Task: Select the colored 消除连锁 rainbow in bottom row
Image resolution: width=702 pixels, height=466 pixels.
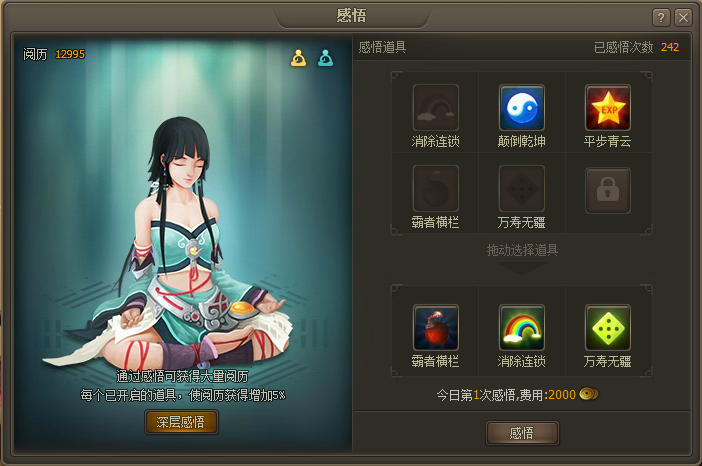Action: pyautogui.click(x=522, y=328)
